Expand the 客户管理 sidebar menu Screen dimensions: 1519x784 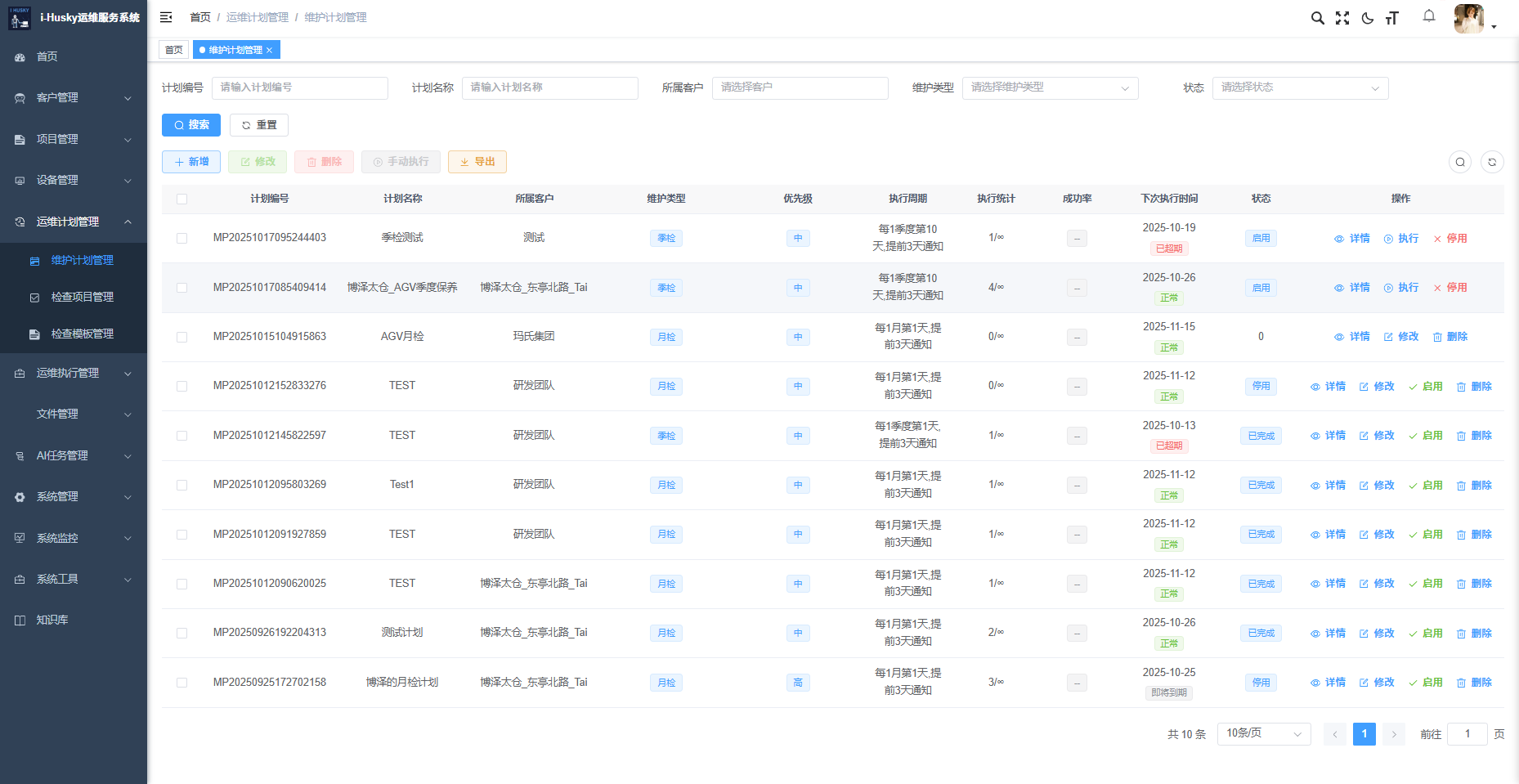pos(74,97)
